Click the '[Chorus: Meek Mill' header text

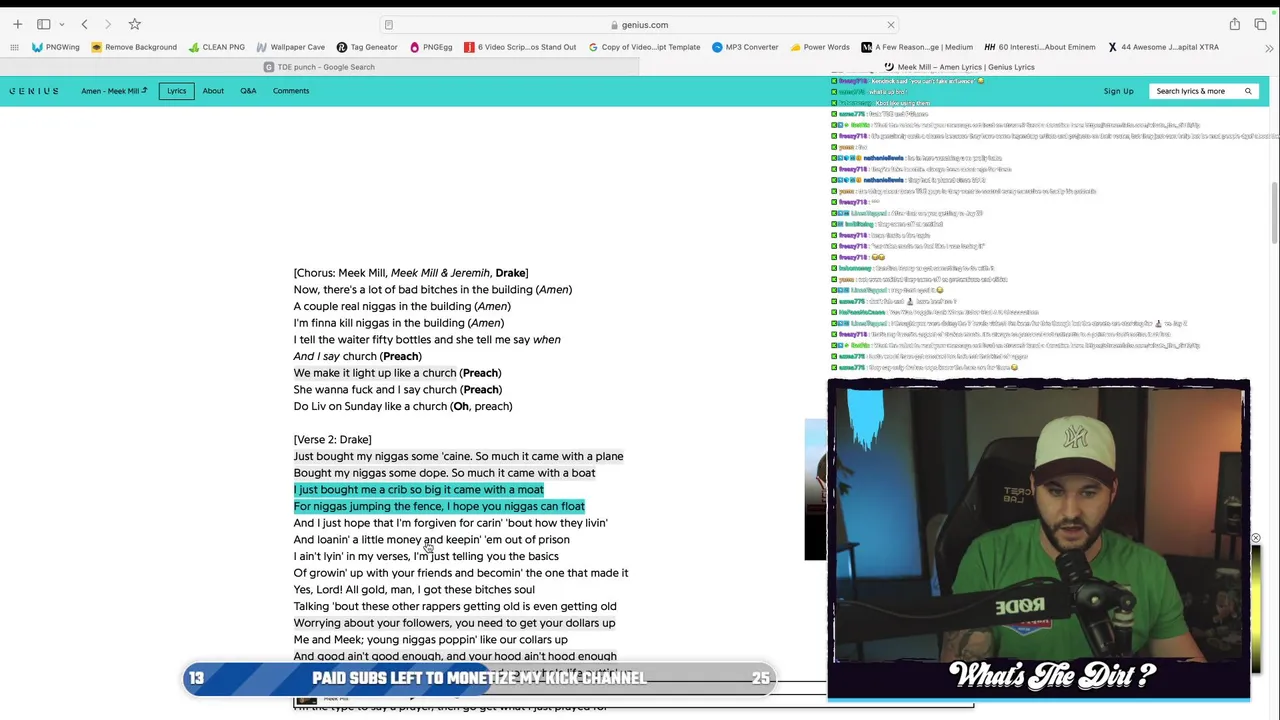[411, 273]
